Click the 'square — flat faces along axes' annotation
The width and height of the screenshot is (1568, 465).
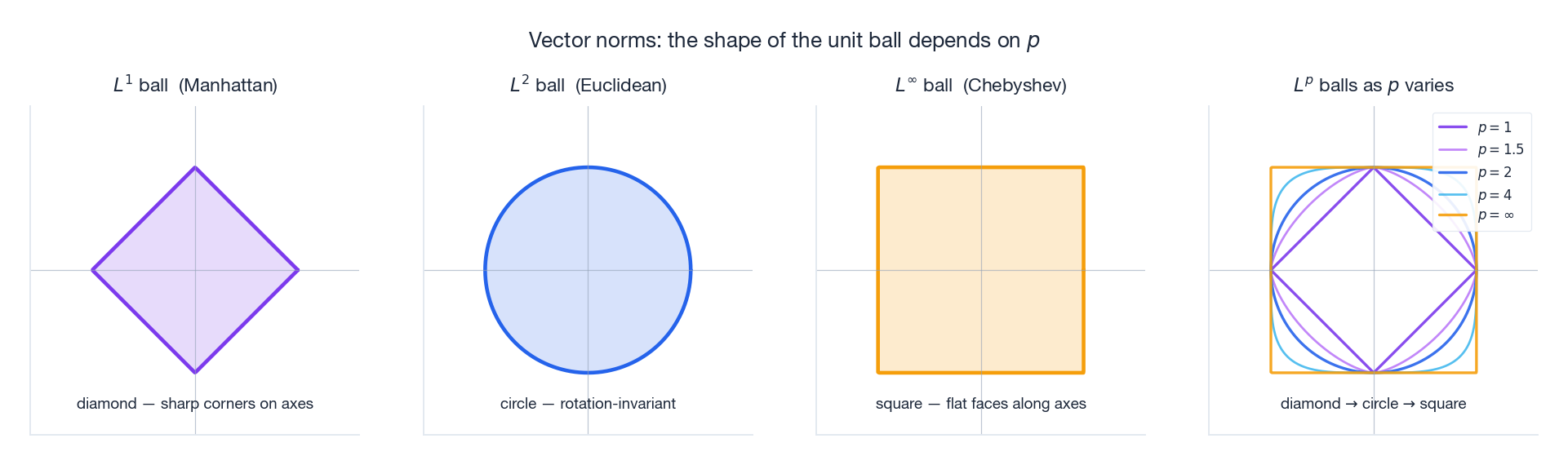(x=981, y=404)
